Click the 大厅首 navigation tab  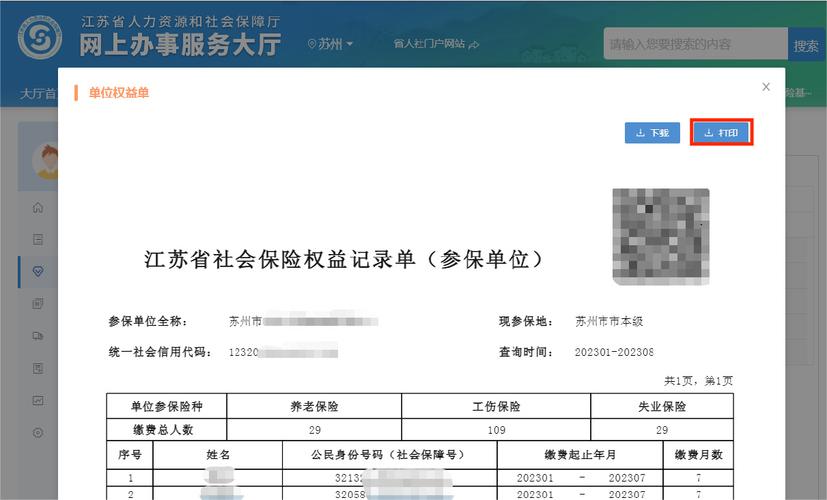point(37,94)
